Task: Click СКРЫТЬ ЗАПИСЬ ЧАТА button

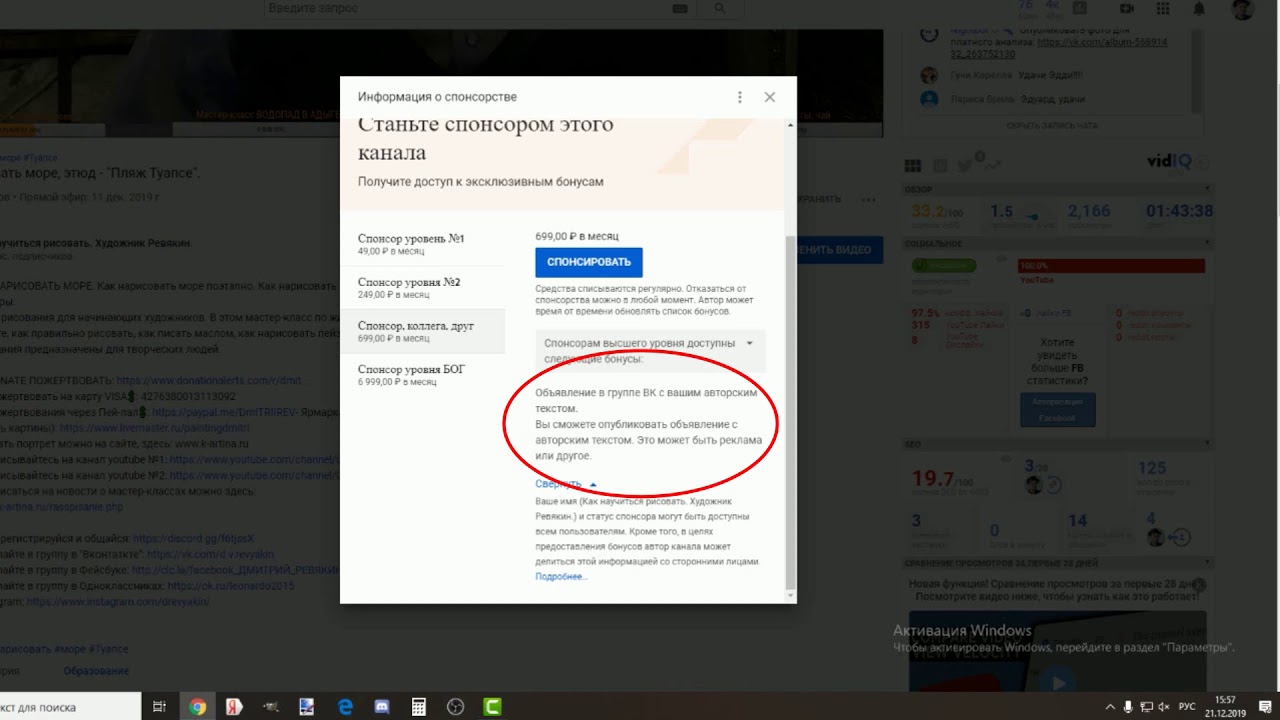Action: [1052, 125]
